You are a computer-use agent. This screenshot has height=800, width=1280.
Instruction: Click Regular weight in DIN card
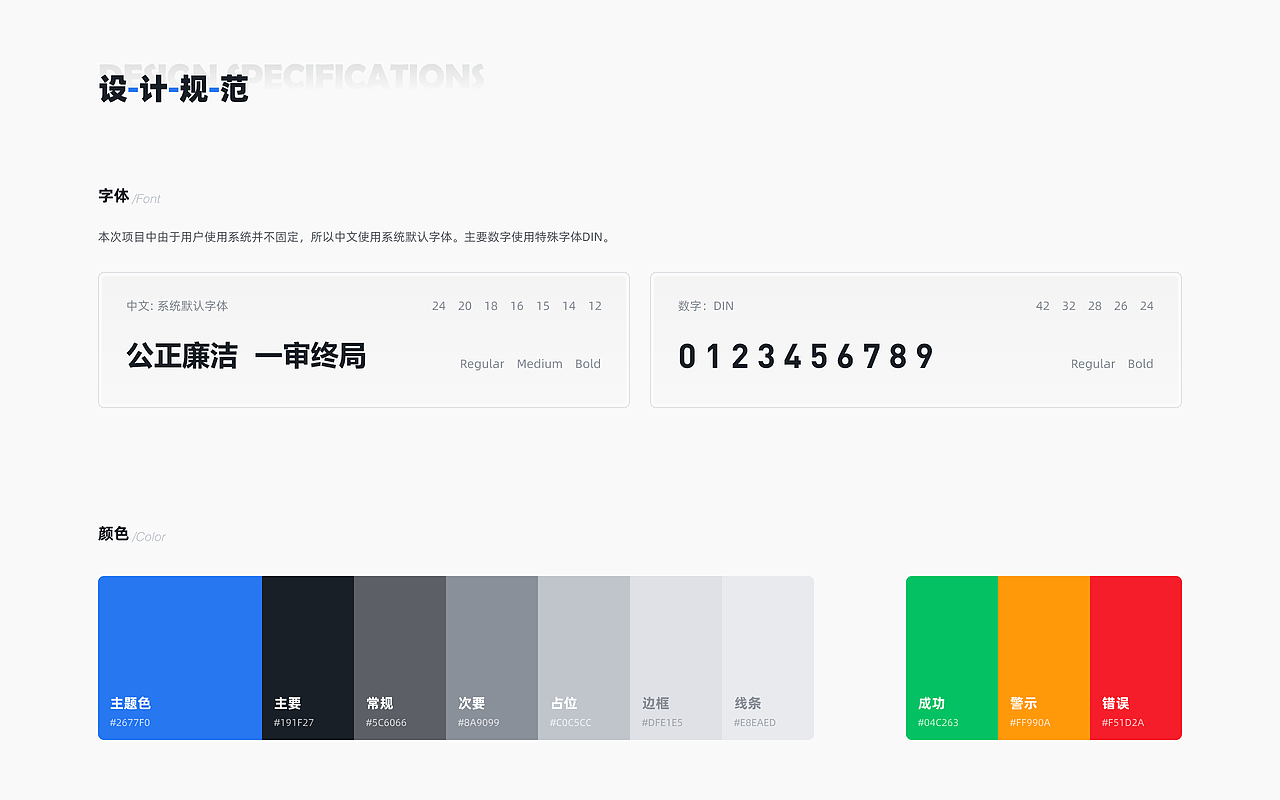tap(1093, 364)
